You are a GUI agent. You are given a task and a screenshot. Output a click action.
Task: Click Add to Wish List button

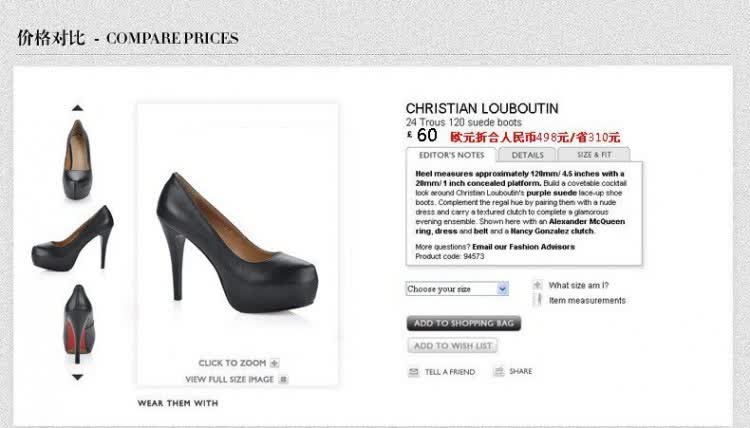coord(452,346)
